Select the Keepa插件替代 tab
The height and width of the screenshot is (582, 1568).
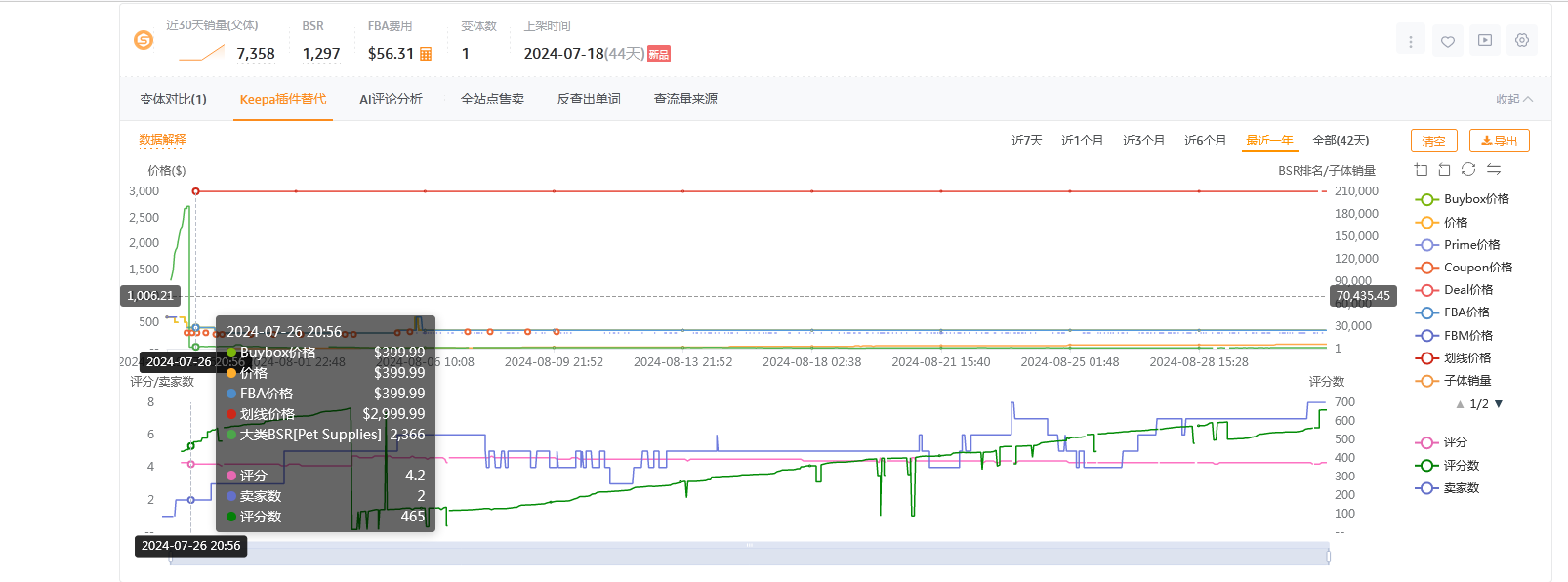point(283,100)
